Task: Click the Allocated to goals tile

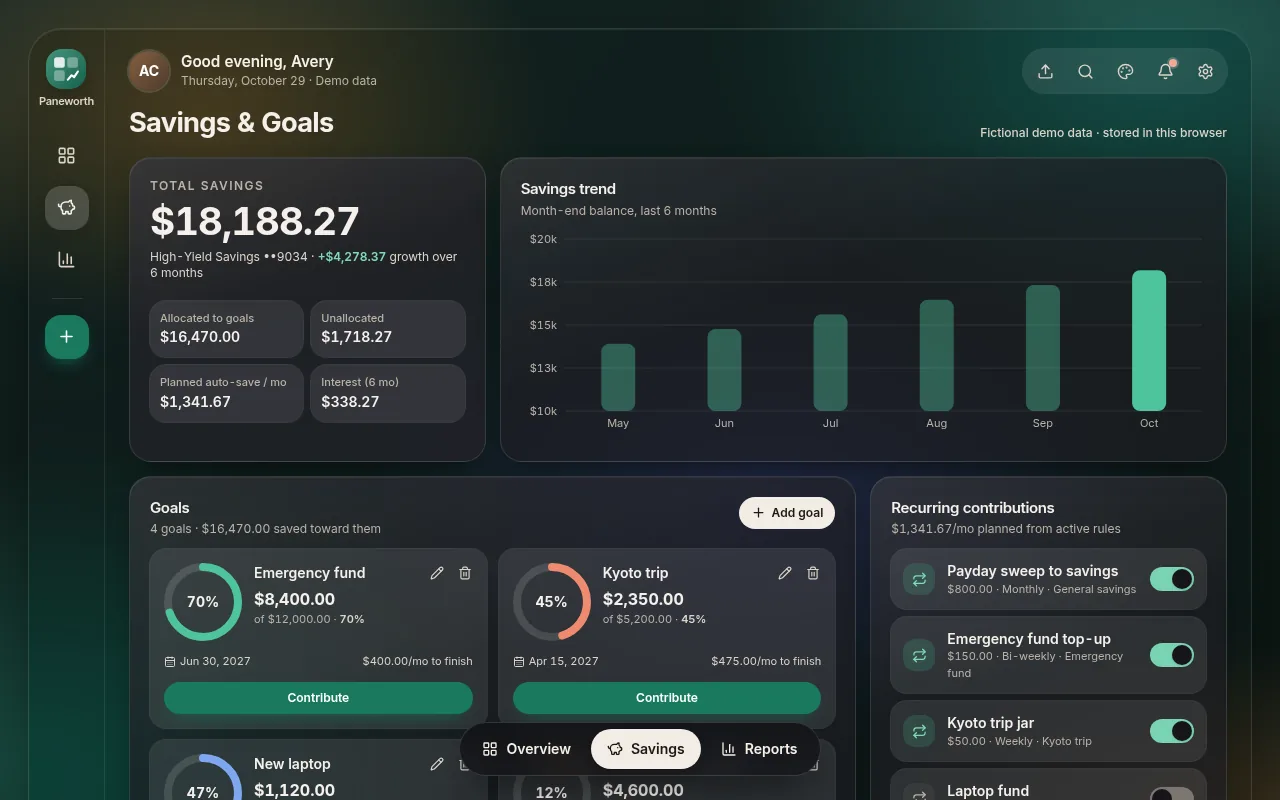Action: tap(226, 329)
